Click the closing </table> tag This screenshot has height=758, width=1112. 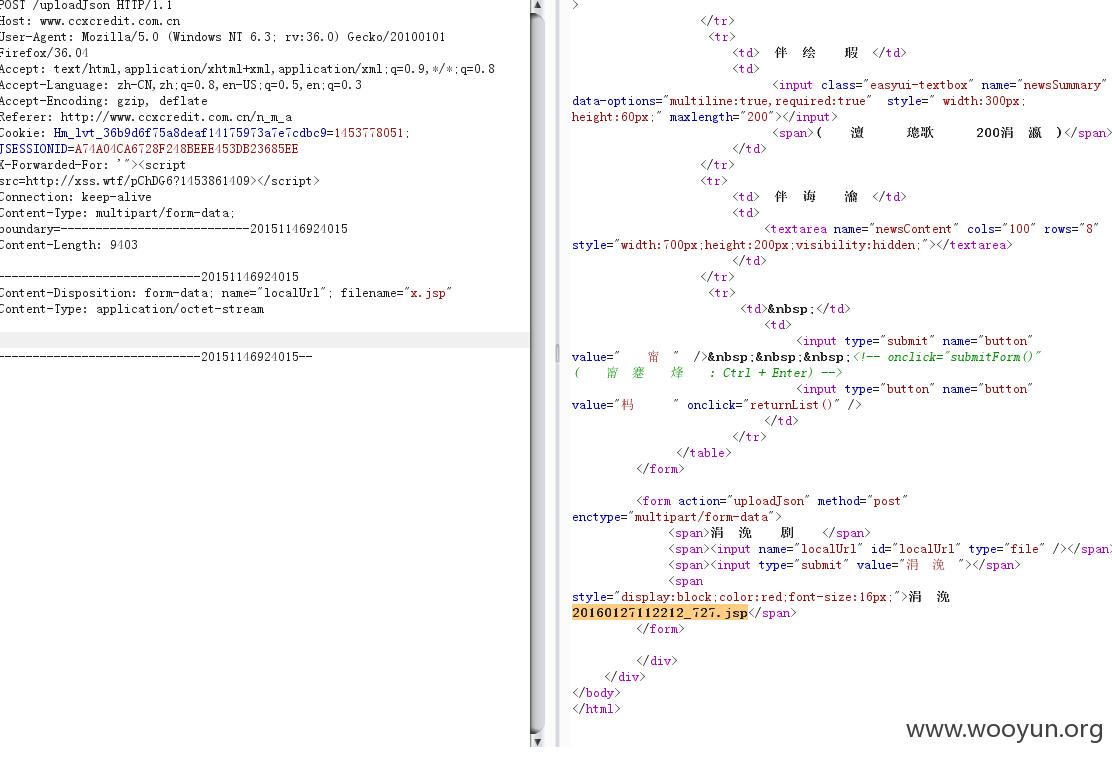[704, 452]
